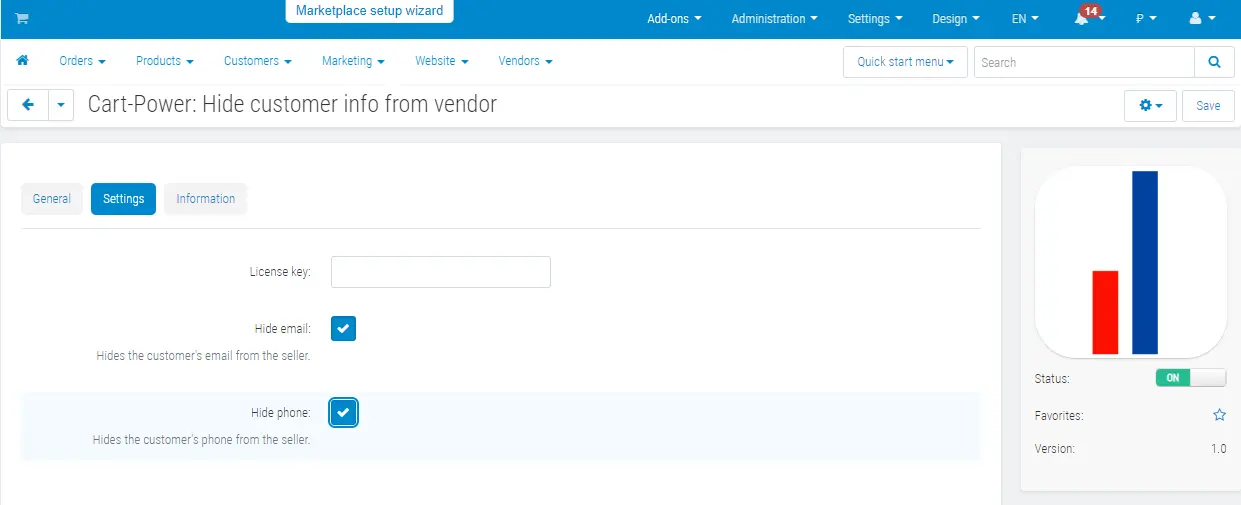The height and width of the screenshot is (505, 1241).
Task: Uncheck the Hide email checkbox
Action: (343, 328)
